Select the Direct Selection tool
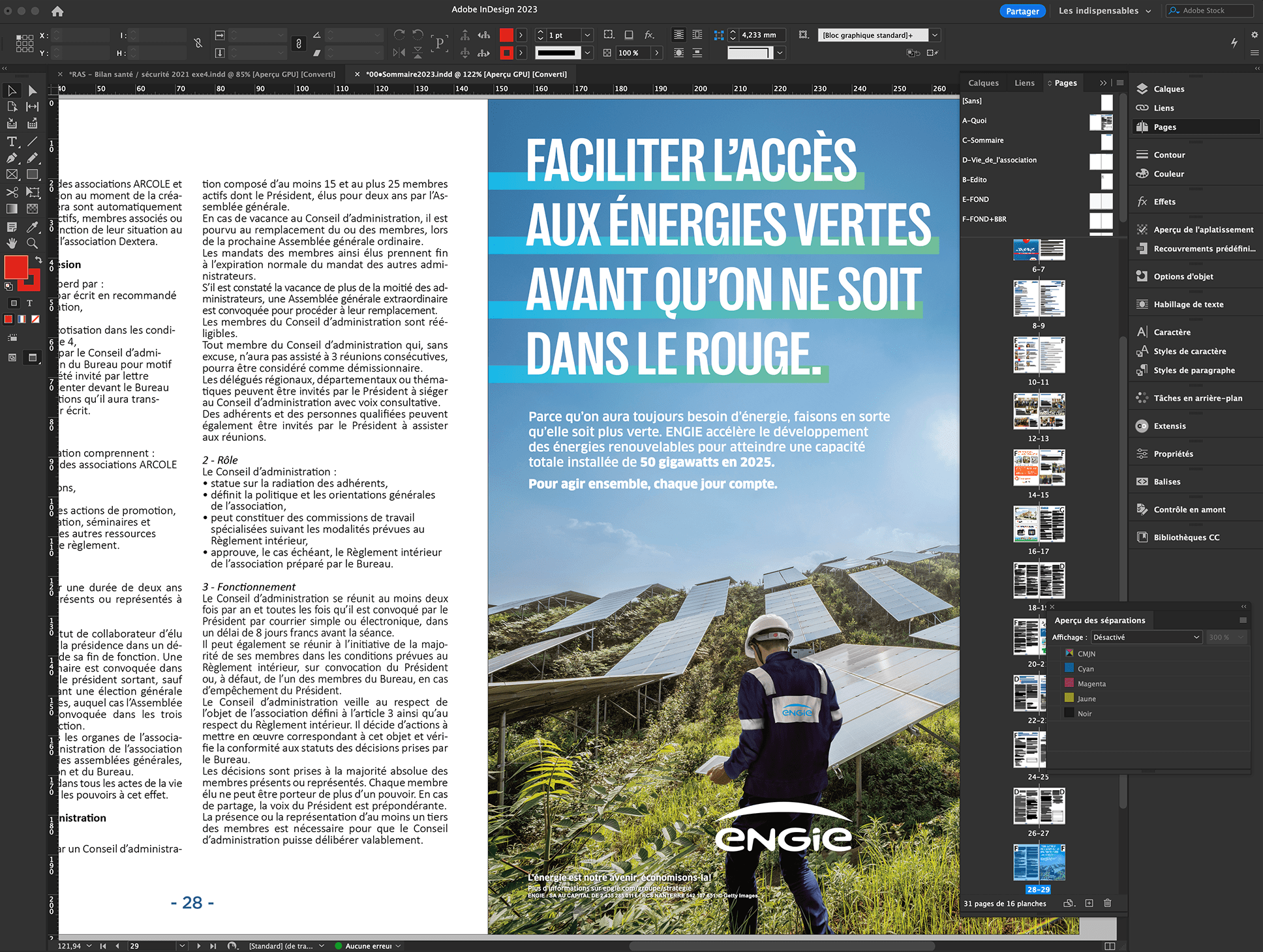 (33, 90)
